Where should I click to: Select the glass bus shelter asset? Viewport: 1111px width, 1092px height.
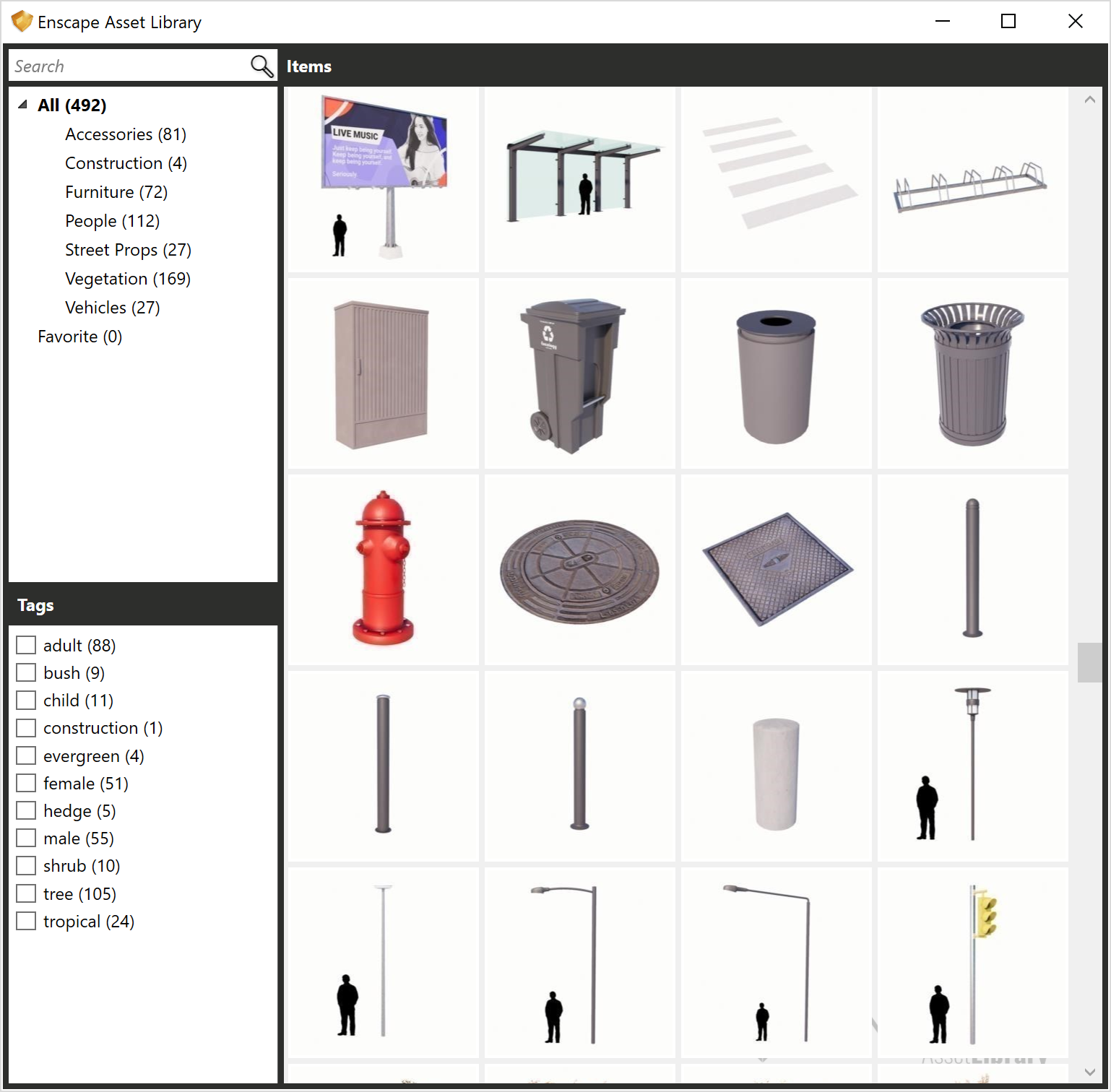pyautogui.click(x=579, y=179)
